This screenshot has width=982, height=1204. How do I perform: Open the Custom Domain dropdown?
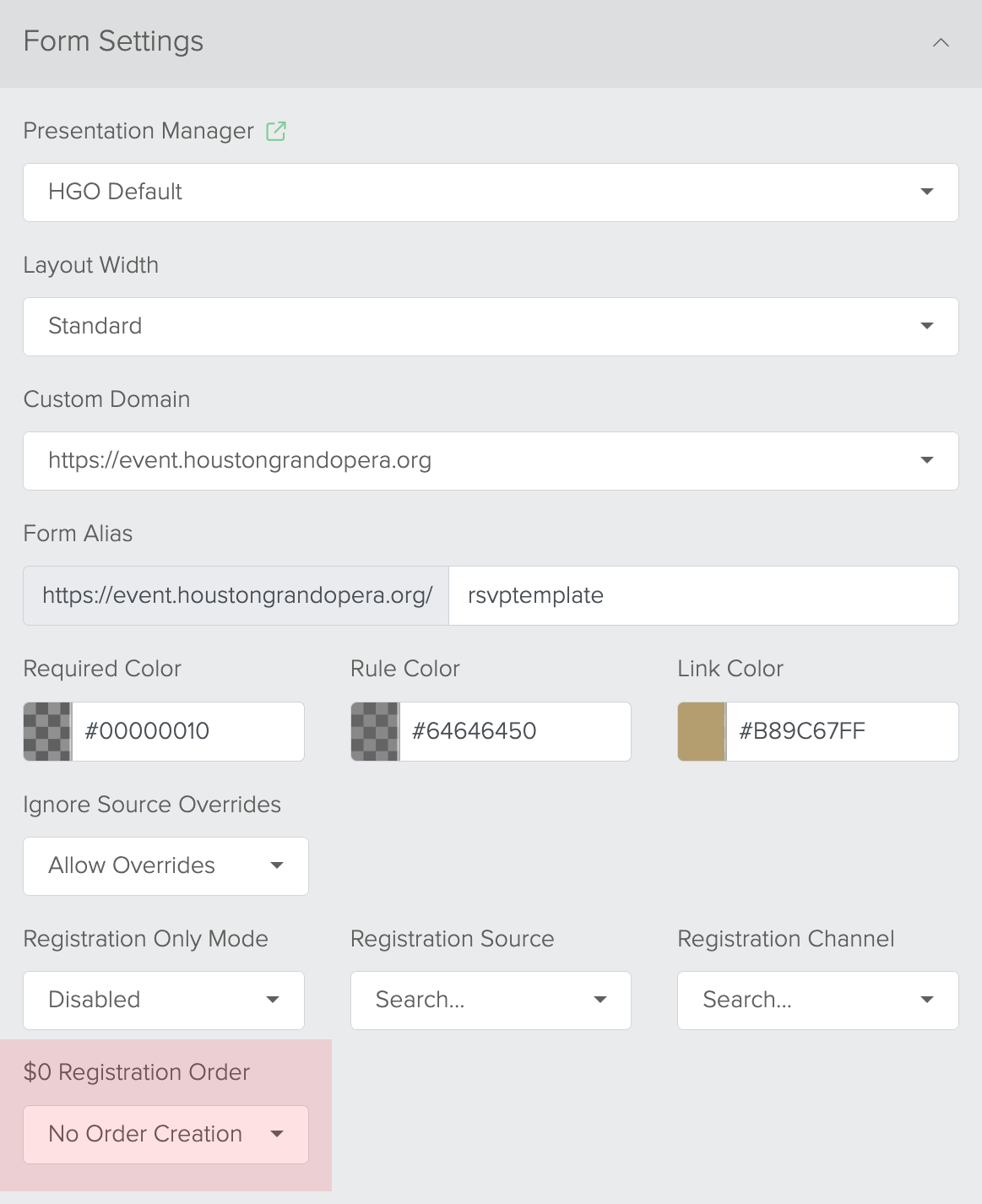click(x=491, y=461)
